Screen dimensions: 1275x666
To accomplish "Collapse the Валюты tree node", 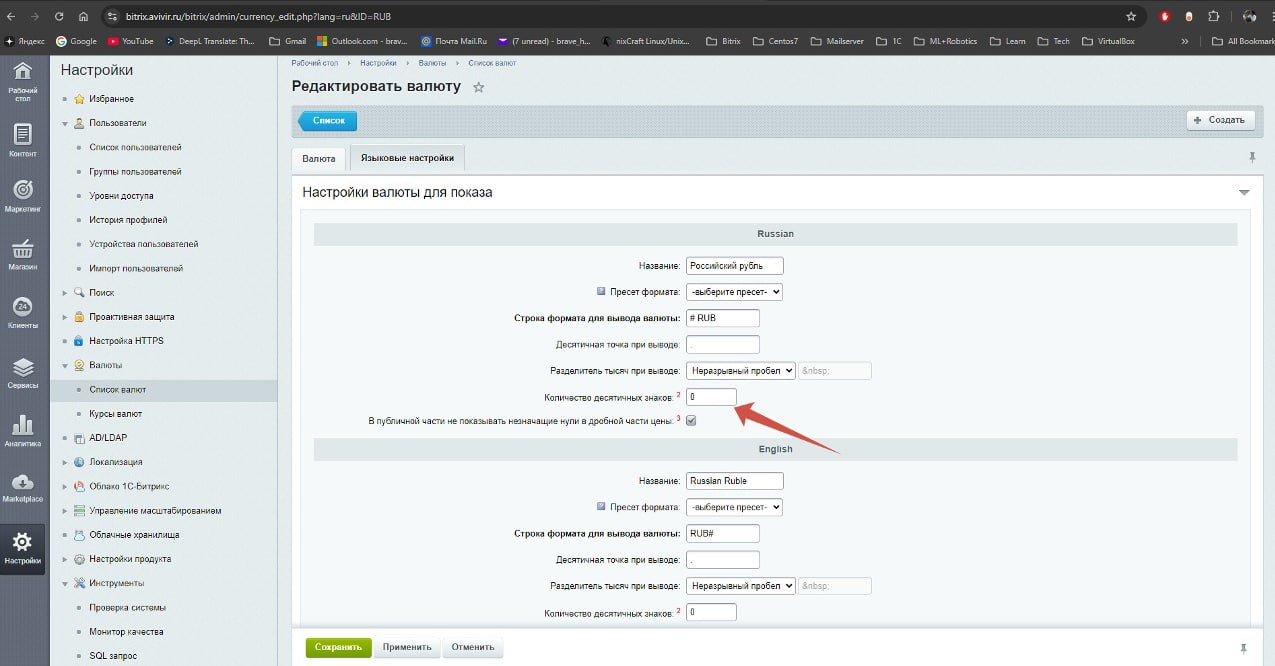I will point(66,366).
